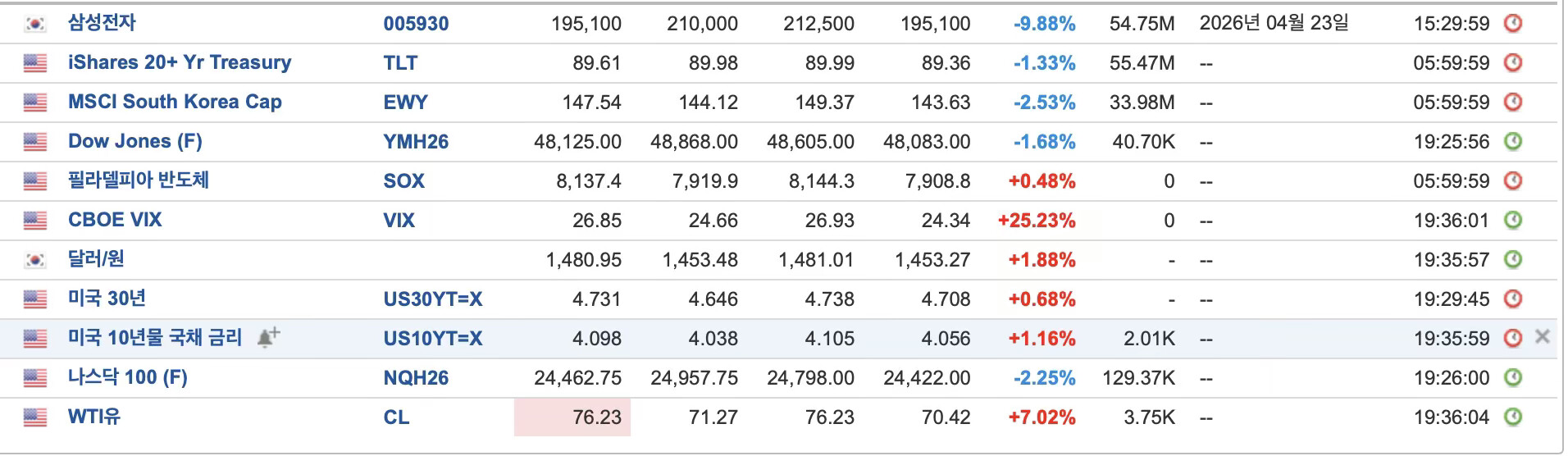The height and width of the screenshot is (456, 1568).
Task: Click the TLT ticker symbol
Action: click(x=400, y=63)
